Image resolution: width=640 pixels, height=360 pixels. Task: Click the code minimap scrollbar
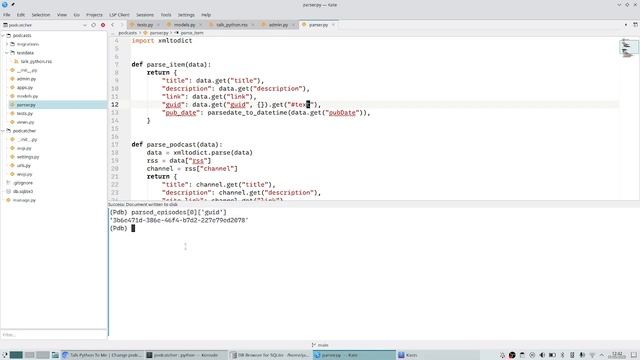[629, 48]
